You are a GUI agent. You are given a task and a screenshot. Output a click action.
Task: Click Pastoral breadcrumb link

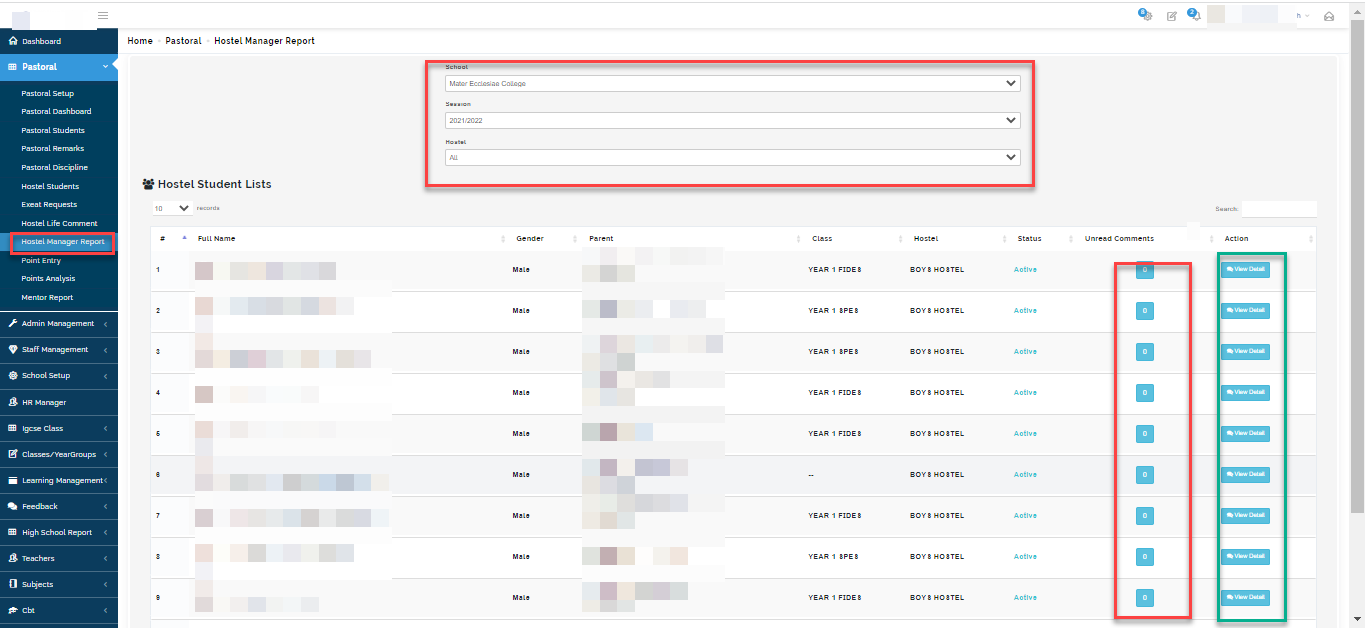[x=183, y=41]
